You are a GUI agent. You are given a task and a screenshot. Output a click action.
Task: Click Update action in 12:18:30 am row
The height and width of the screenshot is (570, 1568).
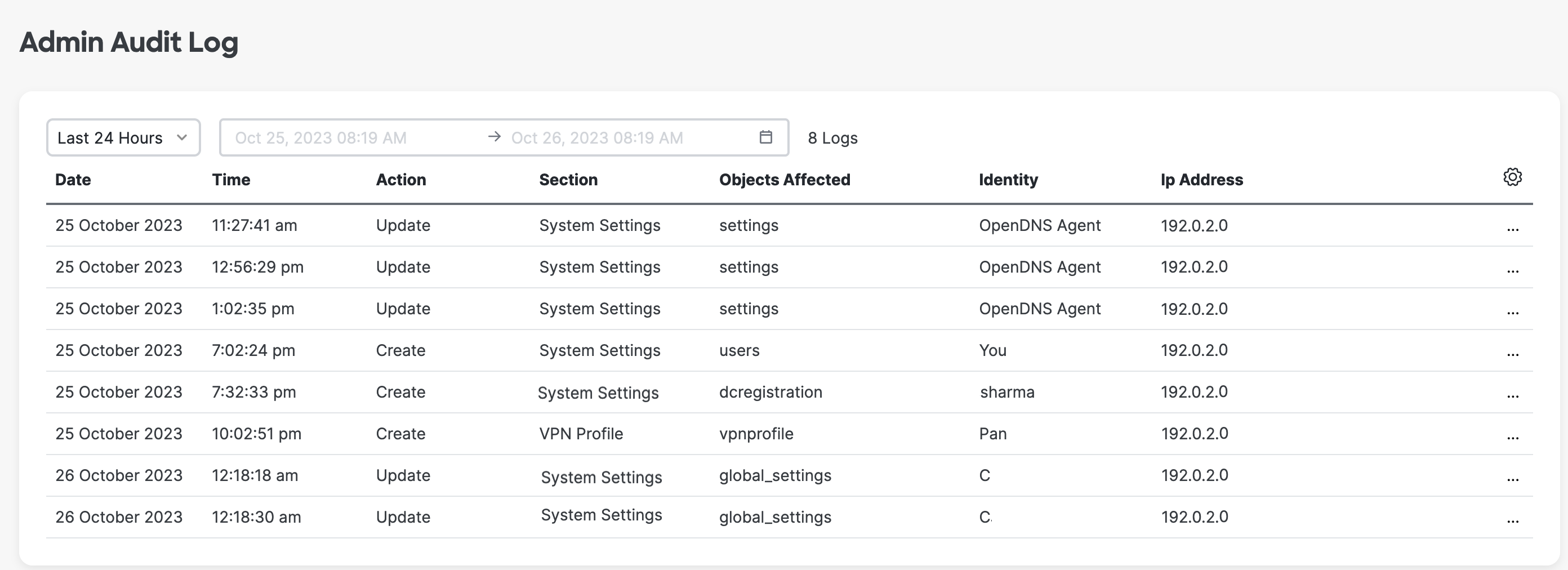point(403,517)
